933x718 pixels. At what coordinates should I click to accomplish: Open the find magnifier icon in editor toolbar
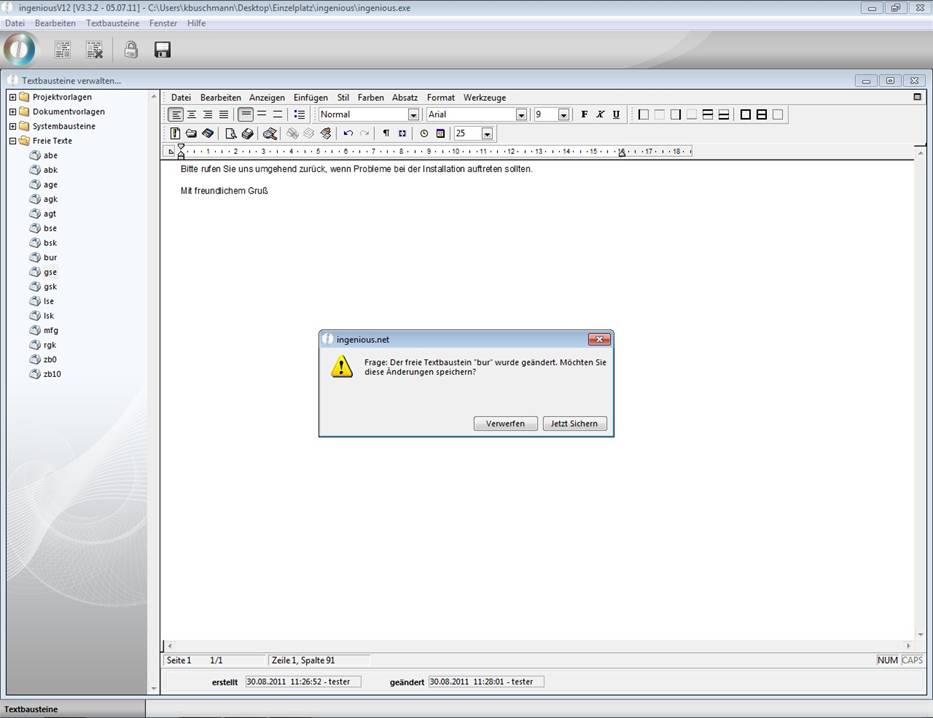pos(270,133)
